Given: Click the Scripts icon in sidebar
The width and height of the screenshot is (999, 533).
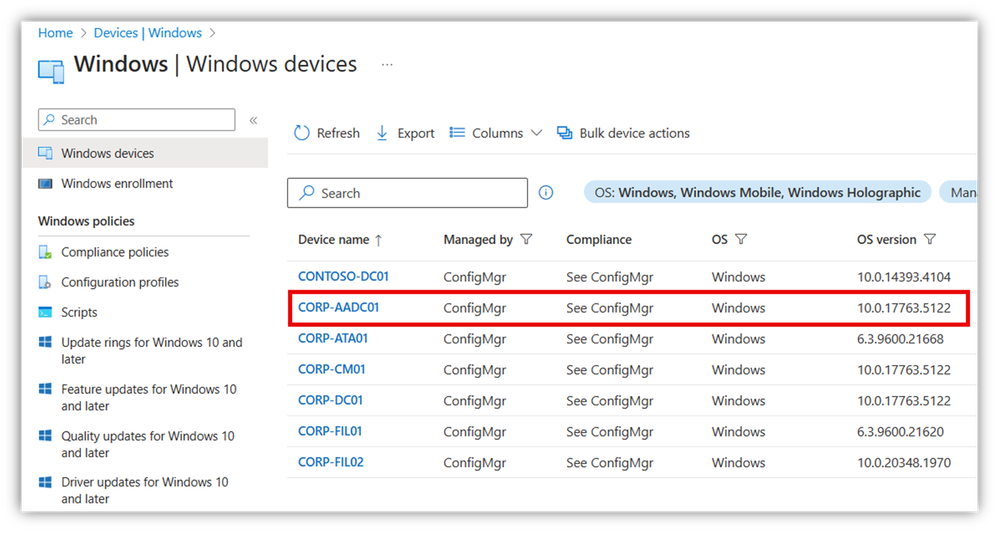Looking at the screenshot, I should tap(45, 312).
